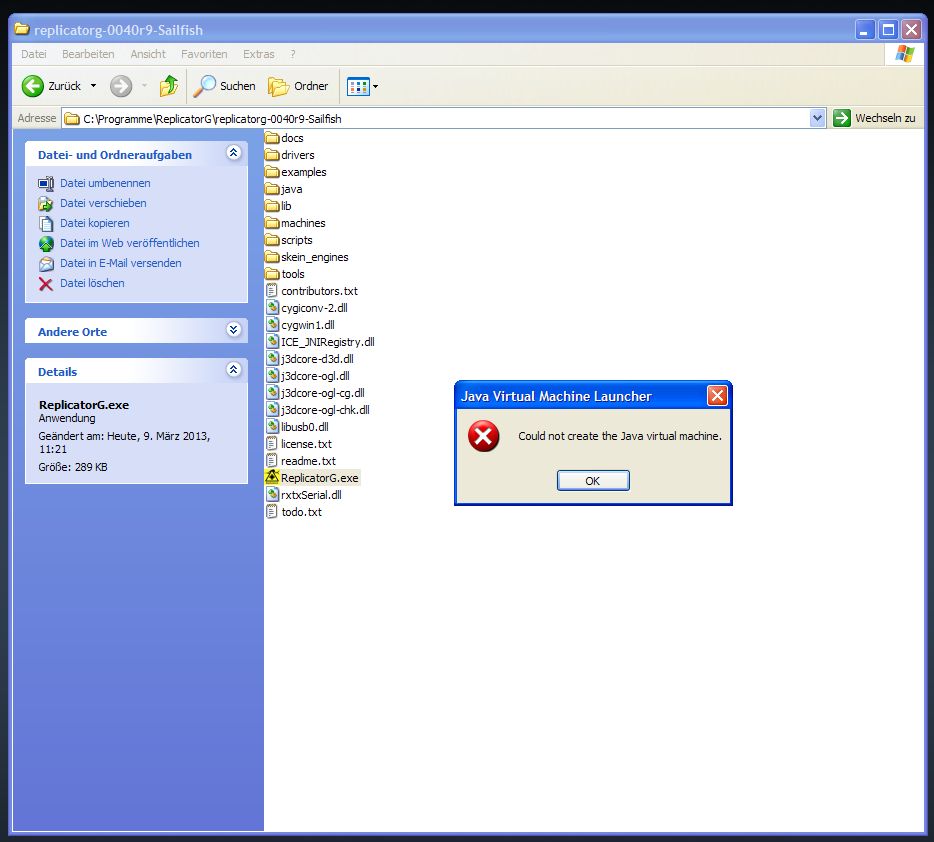Click Datei verschieben link
The width and height of the screenshot is (934, 842).
pyautogui.click(x=103, y=203)
